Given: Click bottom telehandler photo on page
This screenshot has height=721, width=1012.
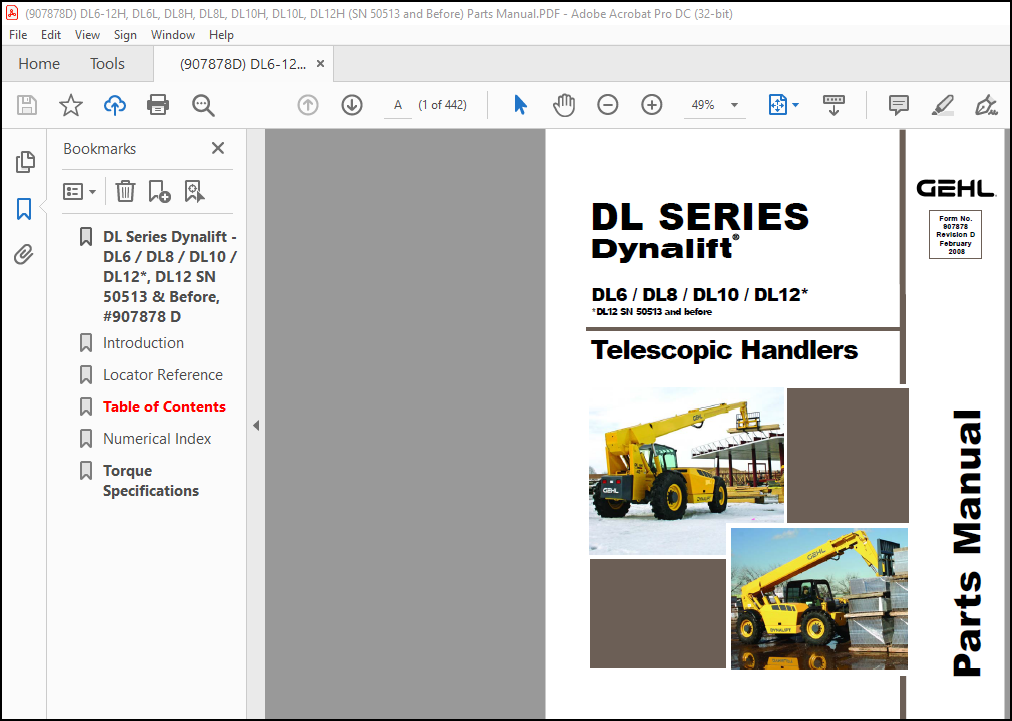Looking at the screenshot, I should point(819,598).
